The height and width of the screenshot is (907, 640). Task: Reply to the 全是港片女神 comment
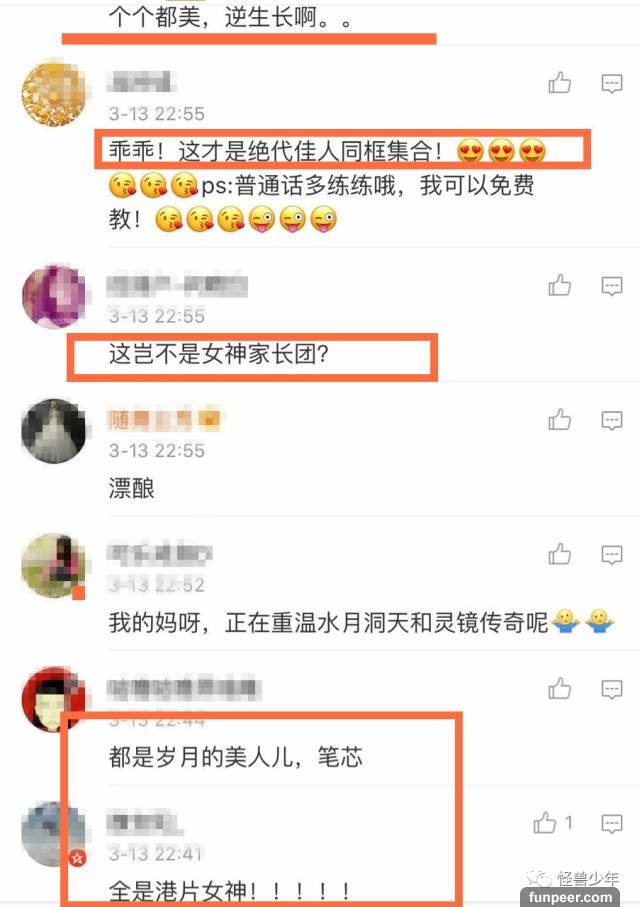point(612,823)
